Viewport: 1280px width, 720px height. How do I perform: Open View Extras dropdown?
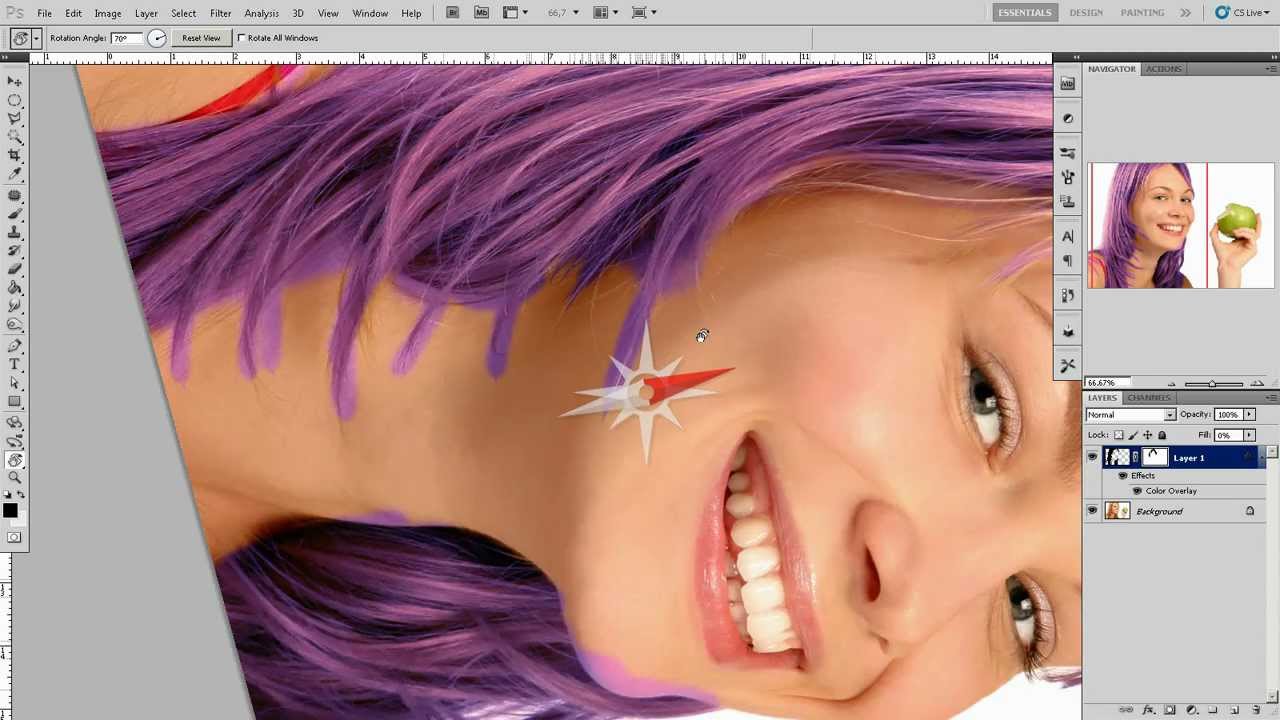[516, 12]
